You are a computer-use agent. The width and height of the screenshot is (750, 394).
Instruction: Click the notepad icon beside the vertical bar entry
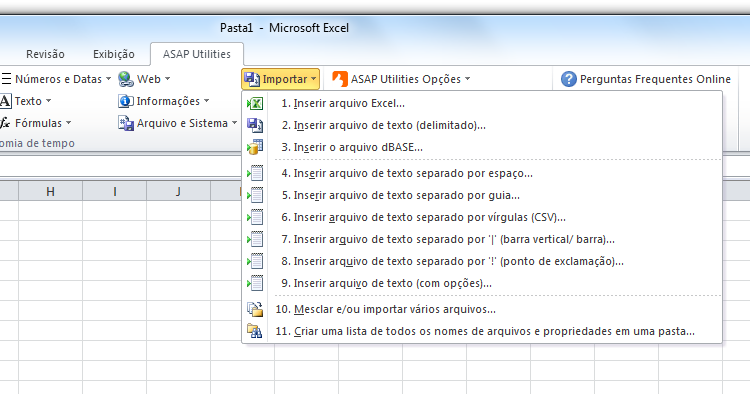pos(255,239)
